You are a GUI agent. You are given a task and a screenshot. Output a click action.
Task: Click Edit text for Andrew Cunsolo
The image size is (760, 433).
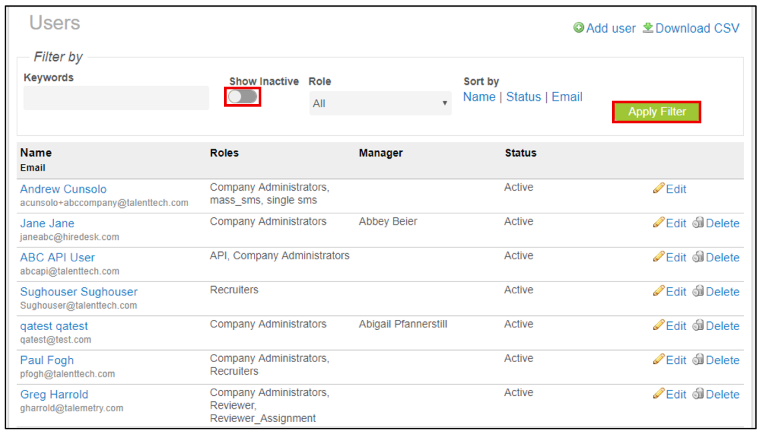click(x=676, y=189)
